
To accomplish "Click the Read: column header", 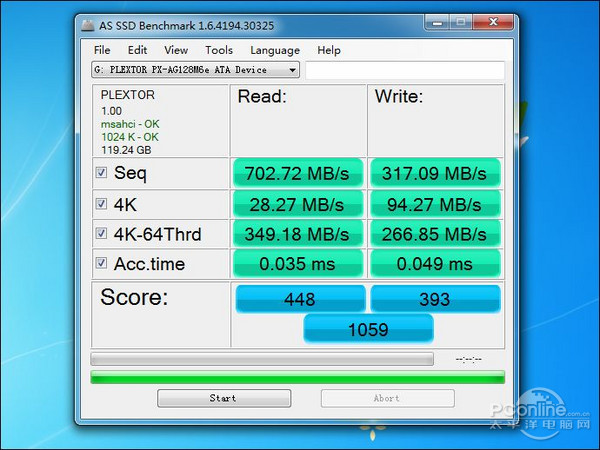I will coord(262,96).
